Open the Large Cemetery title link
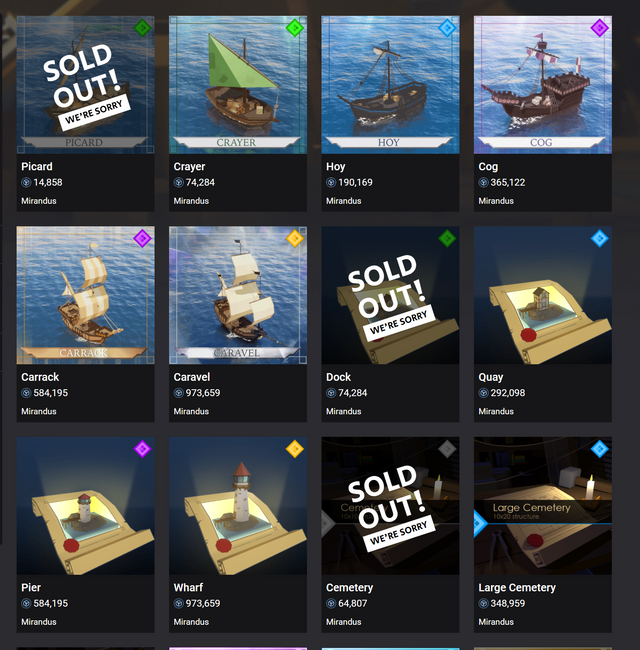The height and width of the screenshot is (650, 640). coord(517,588)
